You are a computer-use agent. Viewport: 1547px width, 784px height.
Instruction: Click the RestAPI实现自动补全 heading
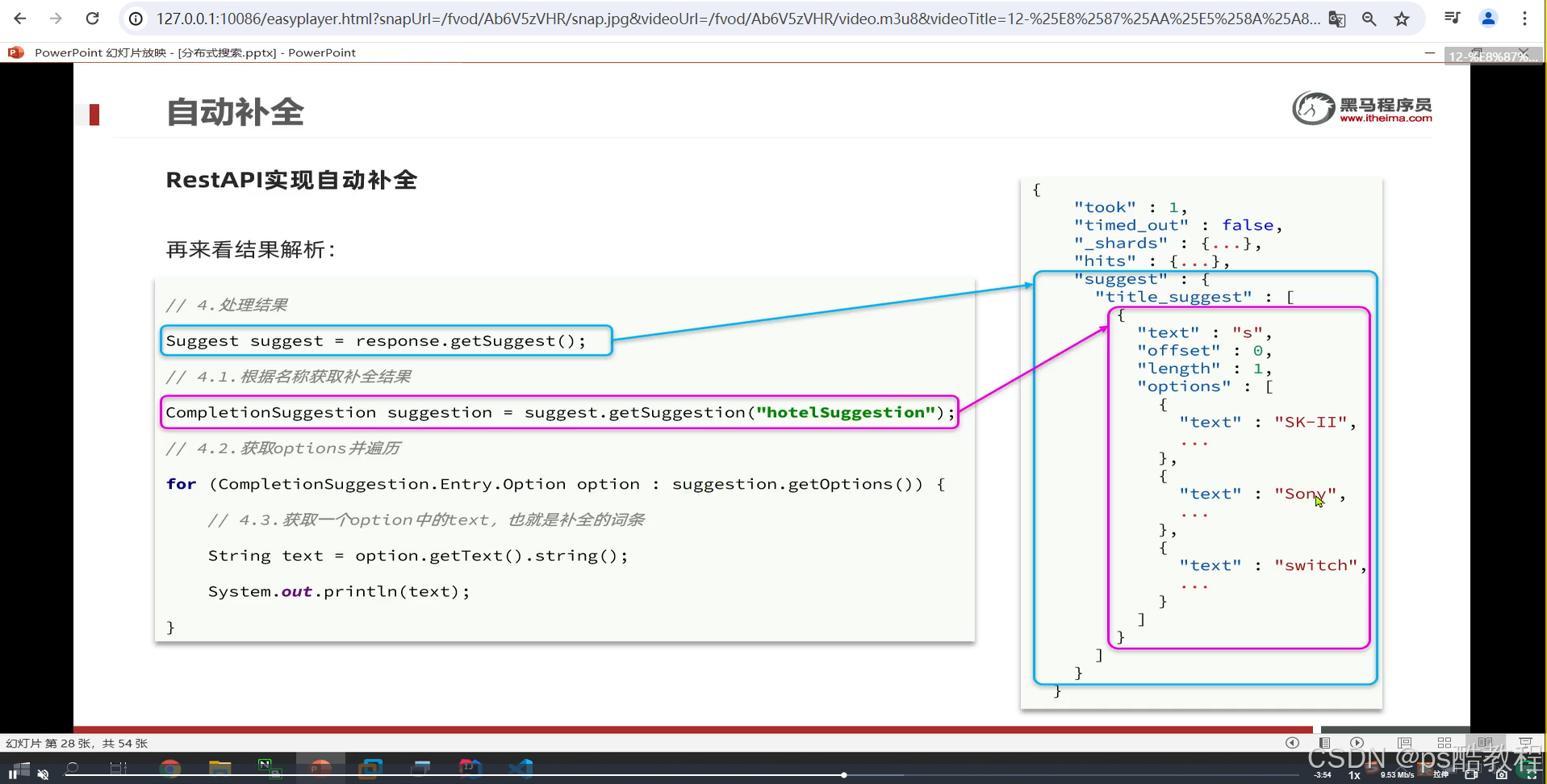tap(291, 180)
